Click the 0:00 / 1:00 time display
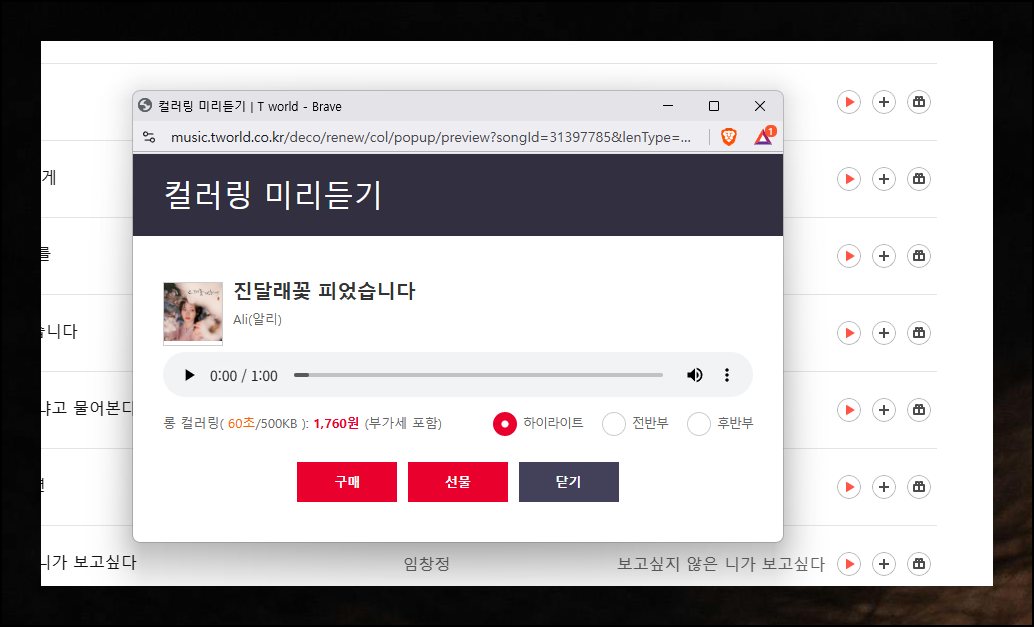The width and height of the screenshot is (1034, 627). coord(243,376)
